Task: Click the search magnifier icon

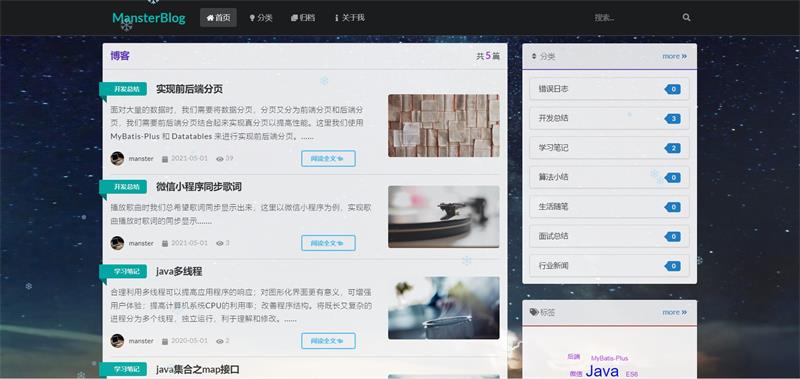Action: [686, 17]
